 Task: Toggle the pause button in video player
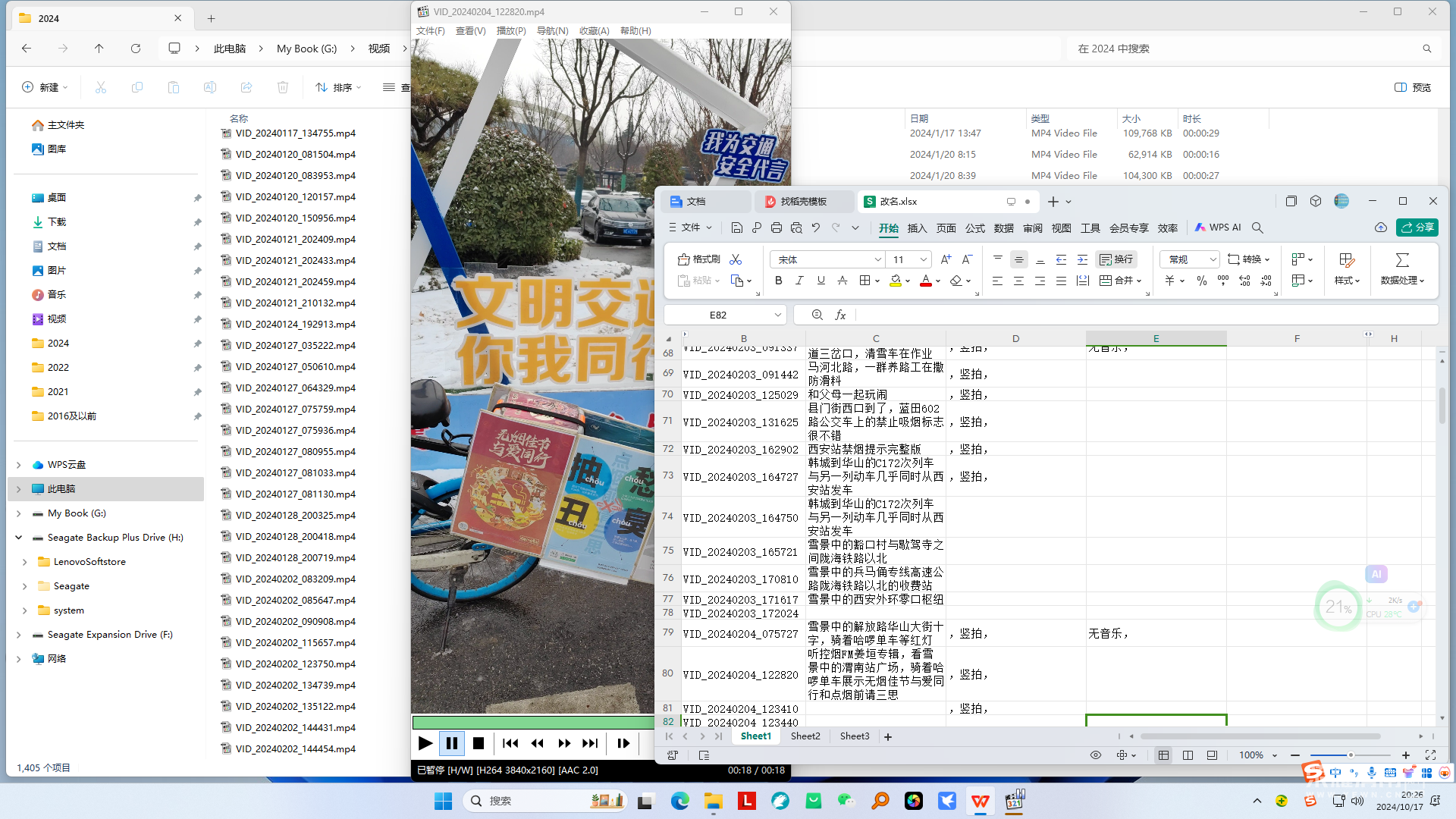click(452, 743)
